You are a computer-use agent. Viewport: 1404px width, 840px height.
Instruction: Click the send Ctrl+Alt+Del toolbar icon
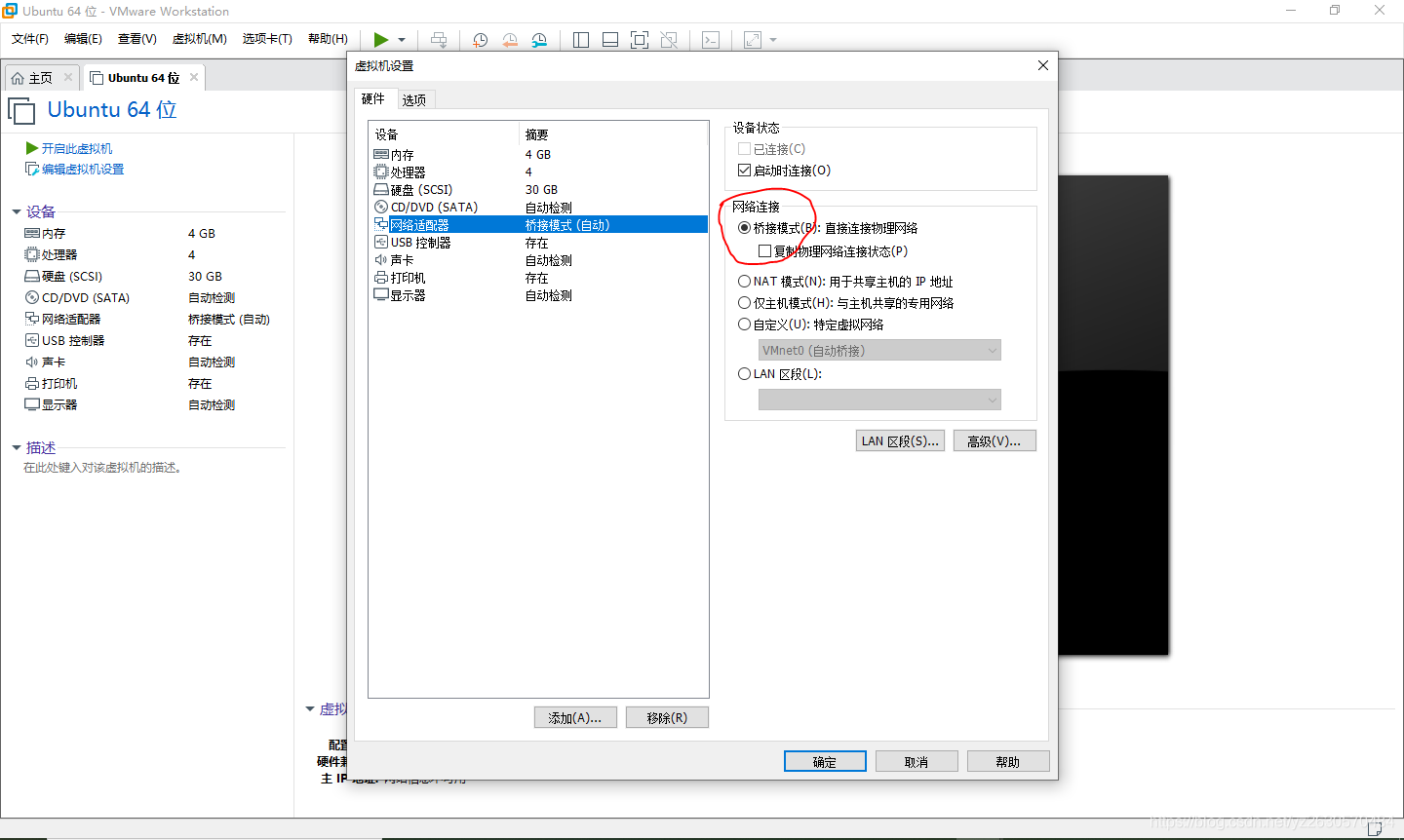tap(440, 40)
